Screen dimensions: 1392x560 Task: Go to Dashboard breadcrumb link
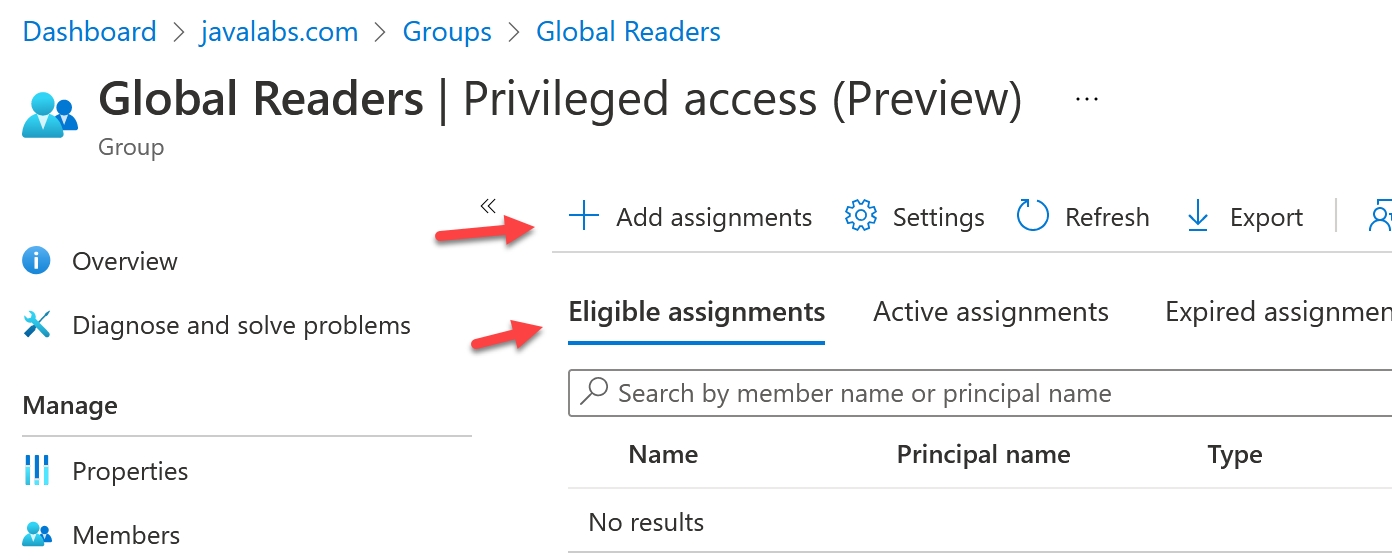(90, 31)
